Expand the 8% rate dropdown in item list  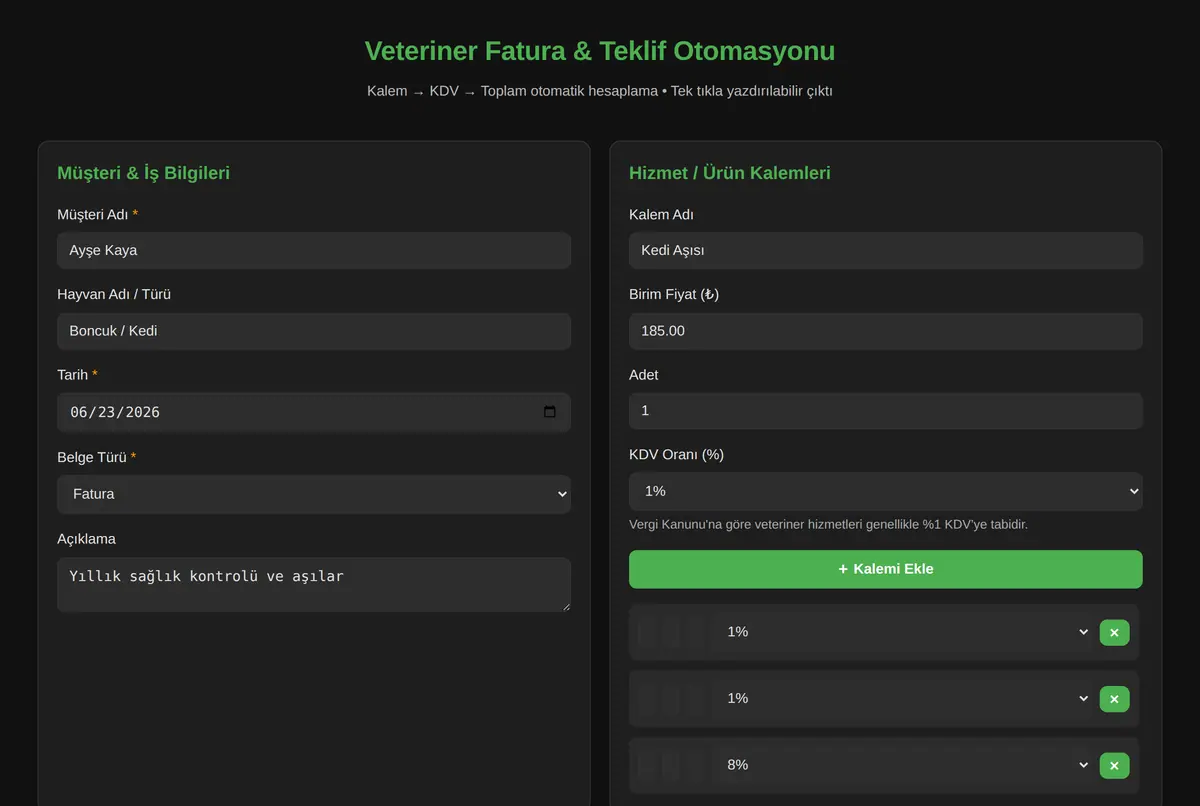903,765
